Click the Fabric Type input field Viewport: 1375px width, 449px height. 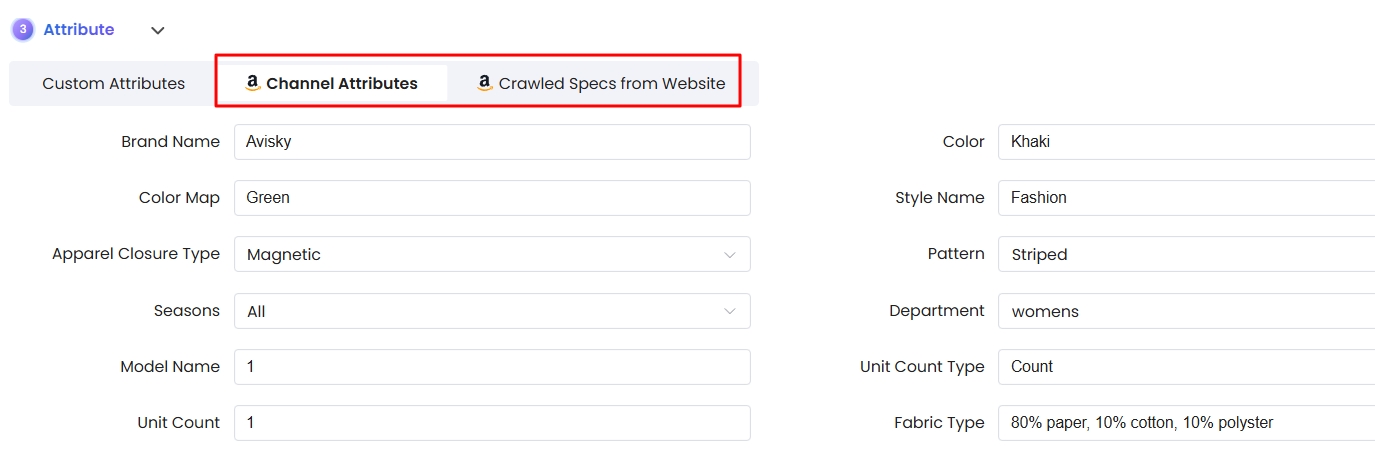click(x=1186, y=423)
